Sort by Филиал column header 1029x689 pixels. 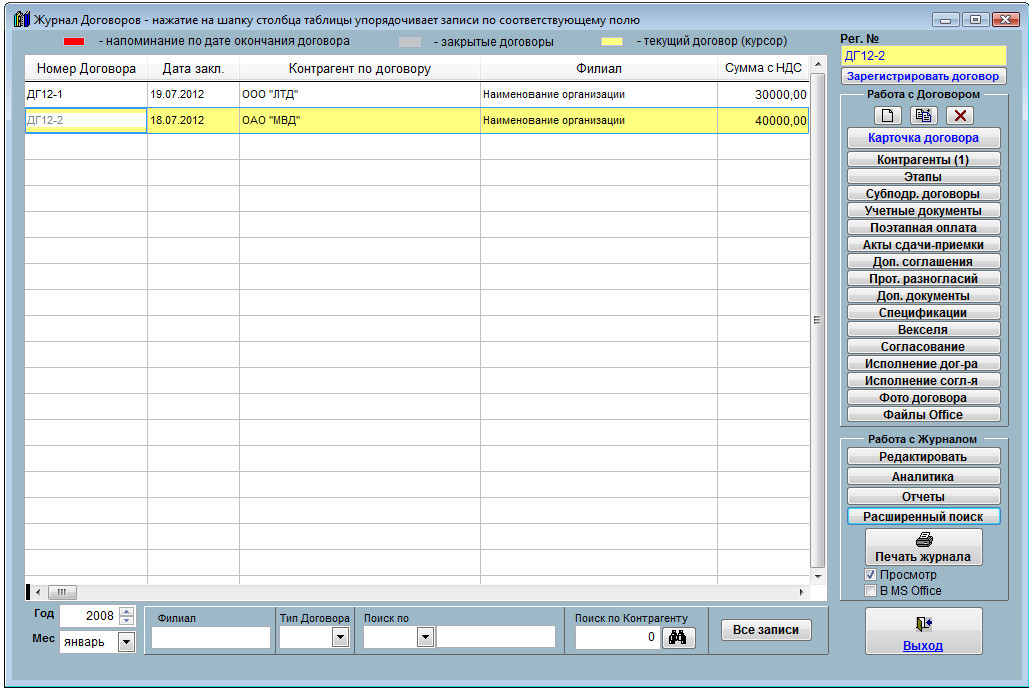[x=598, y=68]
